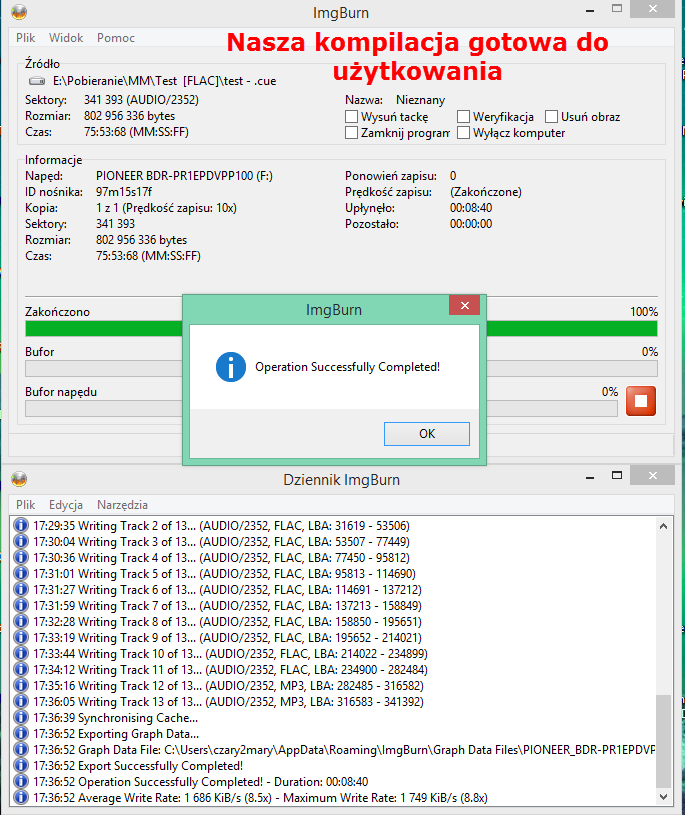Click the '(Zakończone)' write speed value
Viewport: 685px width, 815px height.
(x=486, y=192)
